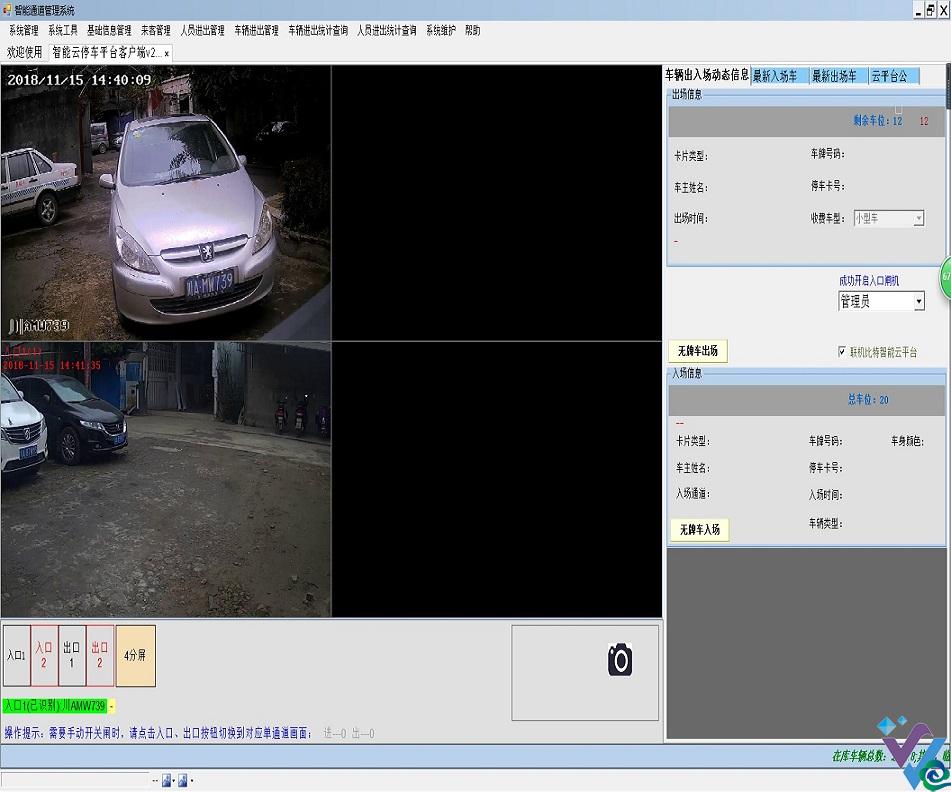Screen dimensions: 951x792
Task: Click the second small image icon in bottom bar
Action: (183, 780)
